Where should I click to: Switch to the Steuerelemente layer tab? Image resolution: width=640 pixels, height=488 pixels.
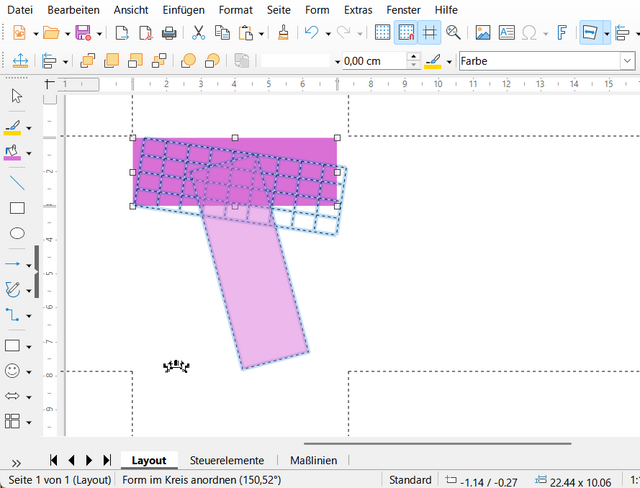[x=227, y=460]
